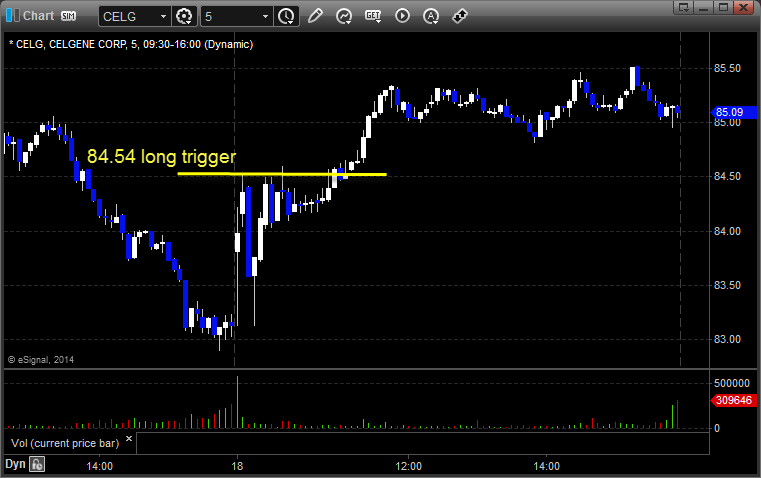Click the 83.00 price axis label

coord(727,339)
